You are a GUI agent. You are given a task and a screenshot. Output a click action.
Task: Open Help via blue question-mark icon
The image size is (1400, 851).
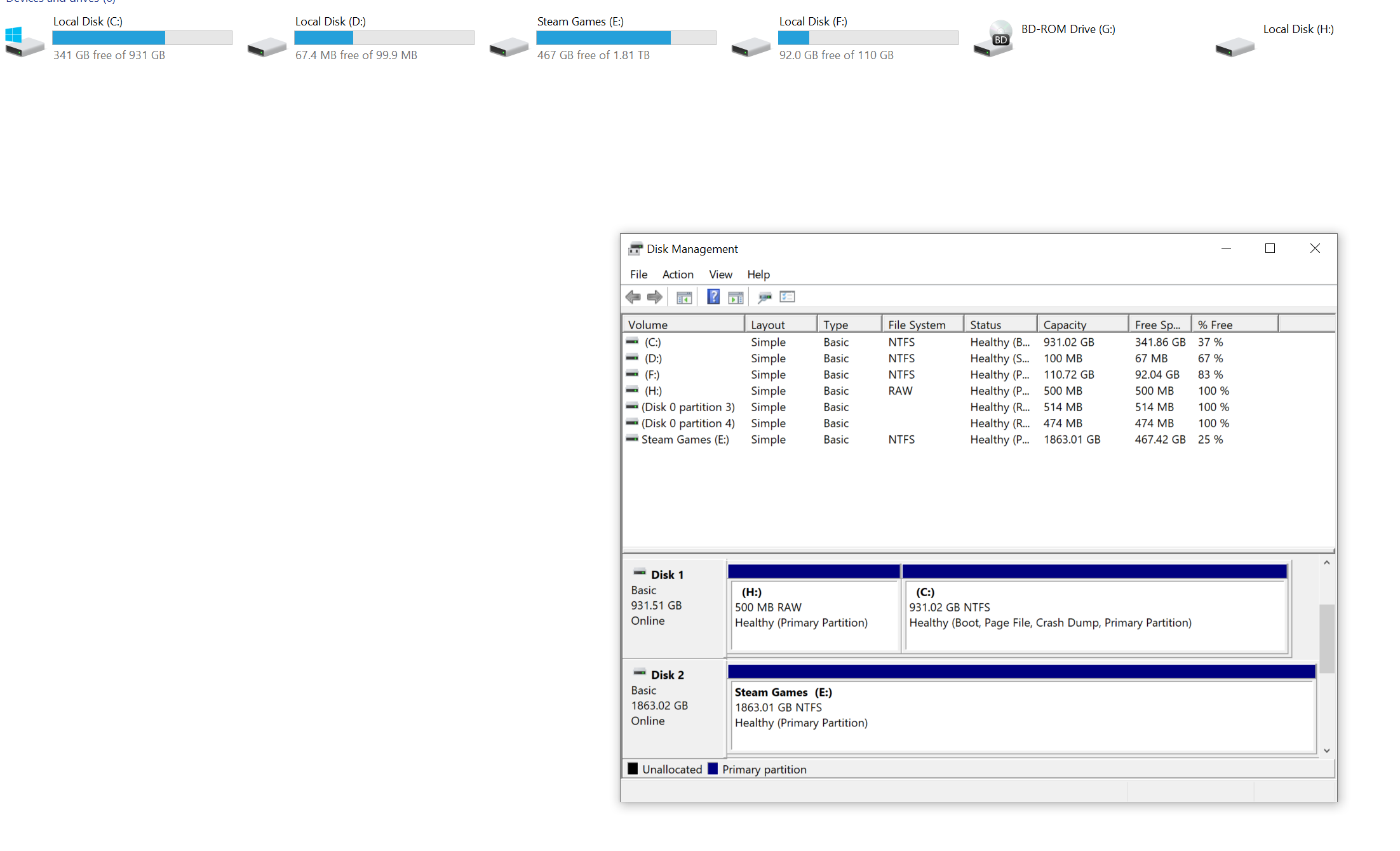713,297
